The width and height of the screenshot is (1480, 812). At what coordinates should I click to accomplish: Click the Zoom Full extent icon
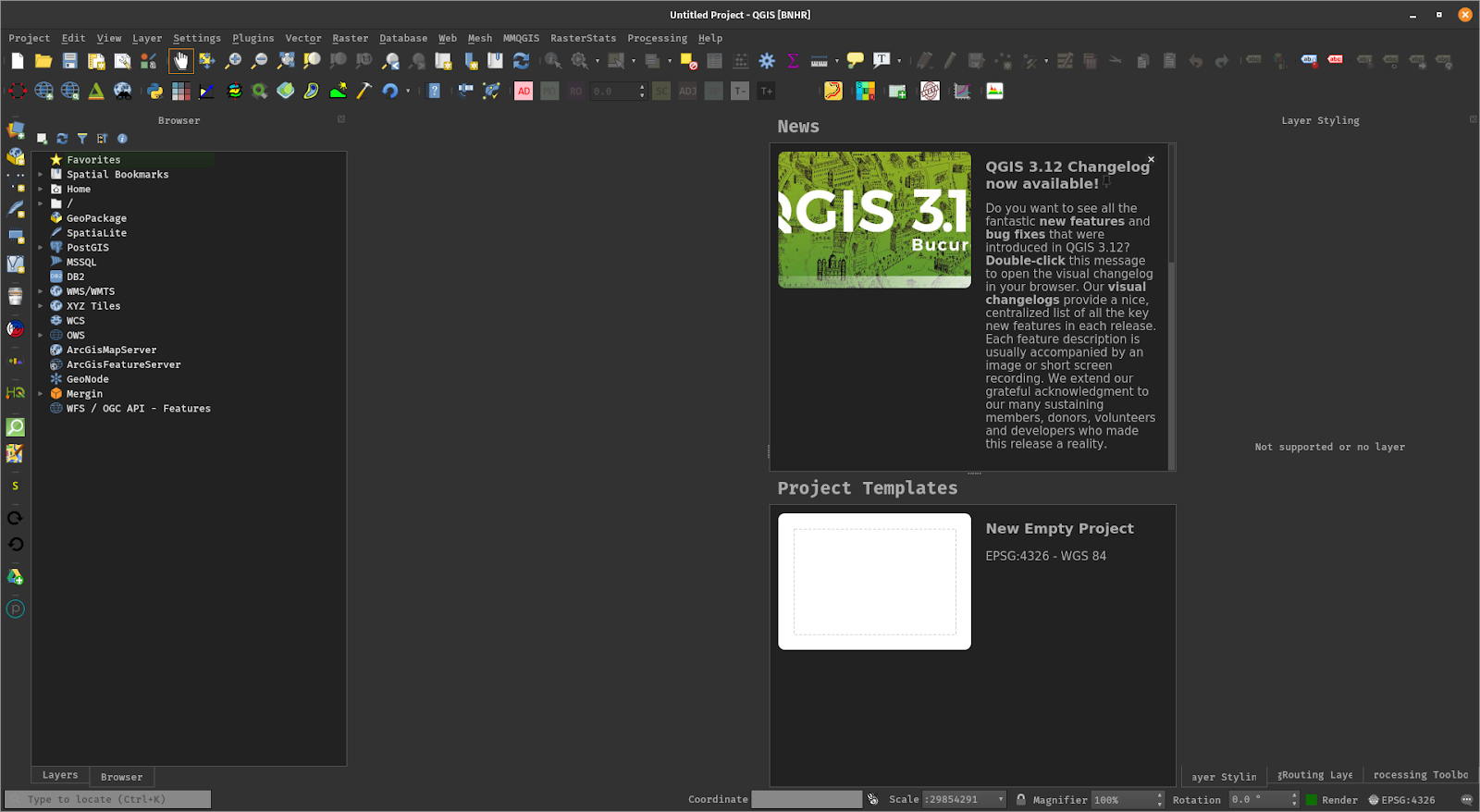point(286,61)
